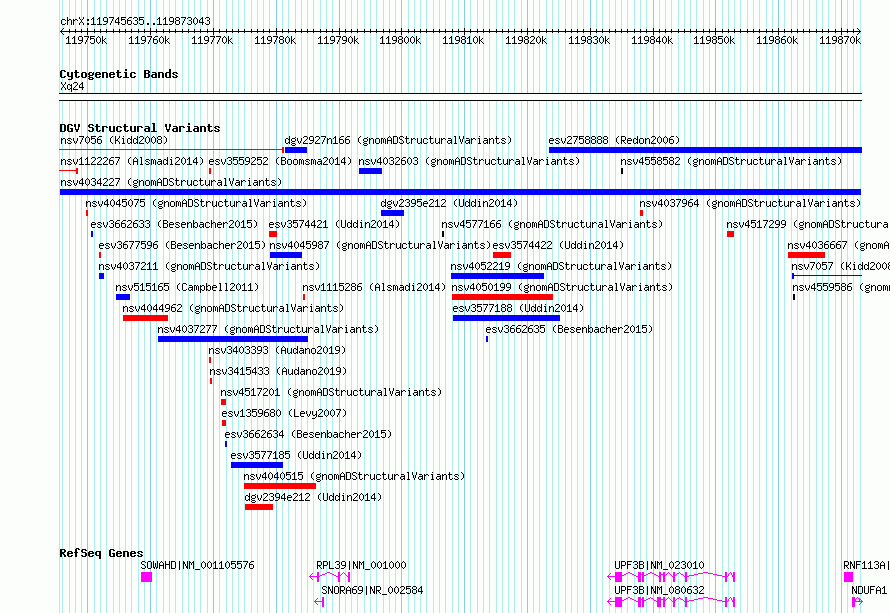Click the RNF113A gene magenta box
890x613 pixels.
(849, 577)
